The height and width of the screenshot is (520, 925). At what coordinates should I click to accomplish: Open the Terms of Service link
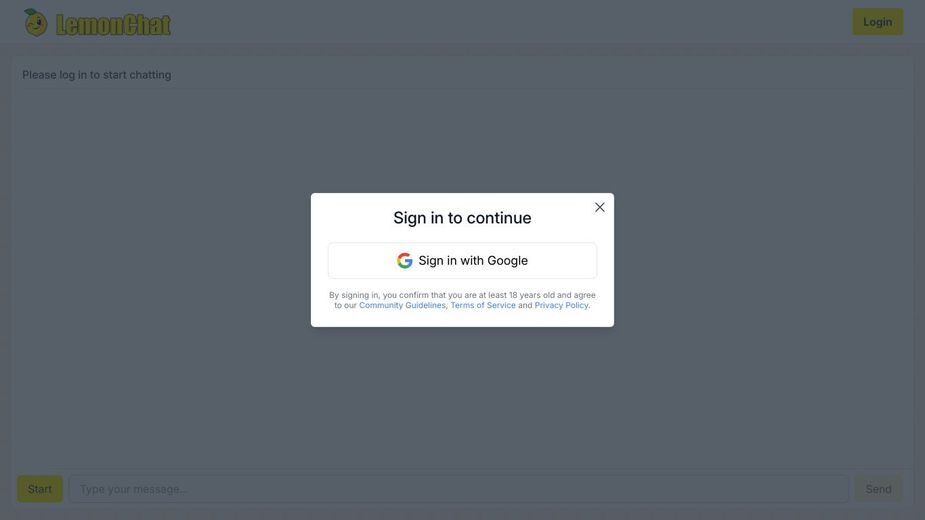pos(483,305)
